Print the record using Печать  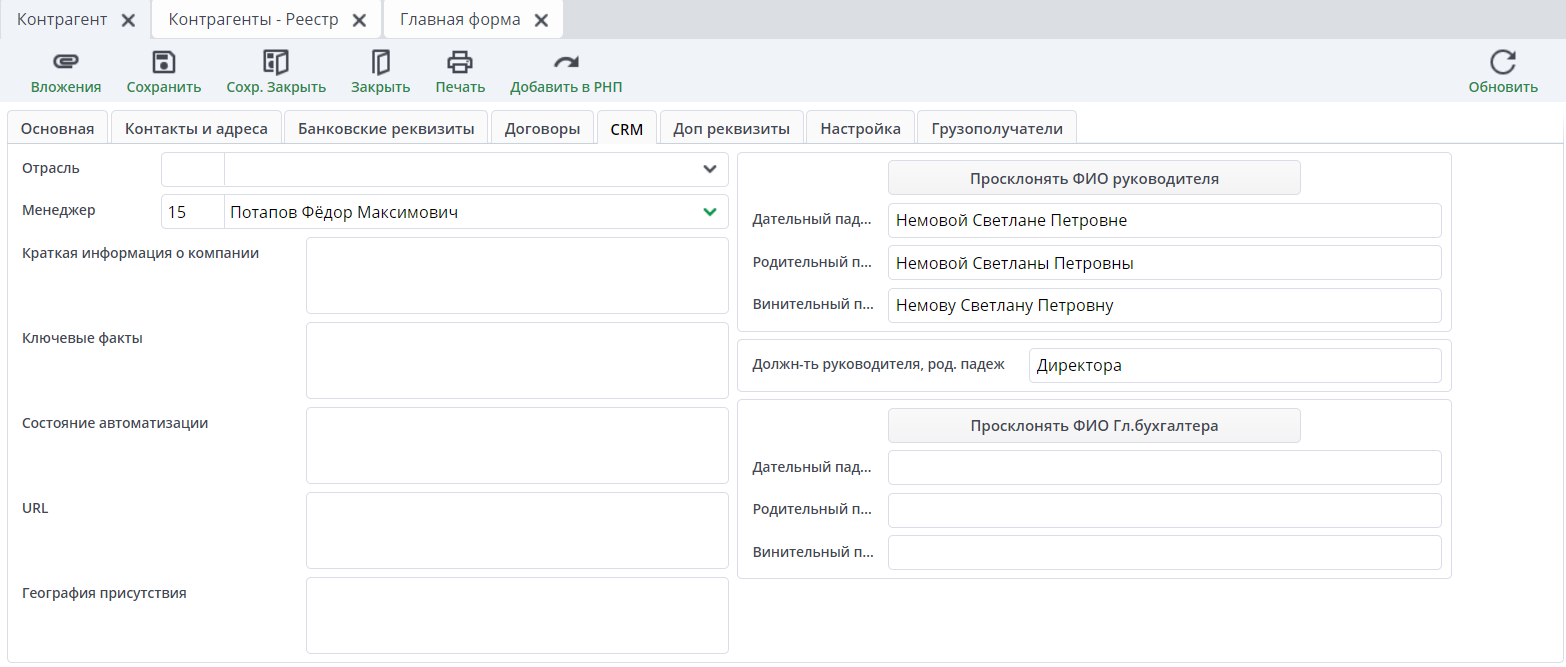pos(460,70)
